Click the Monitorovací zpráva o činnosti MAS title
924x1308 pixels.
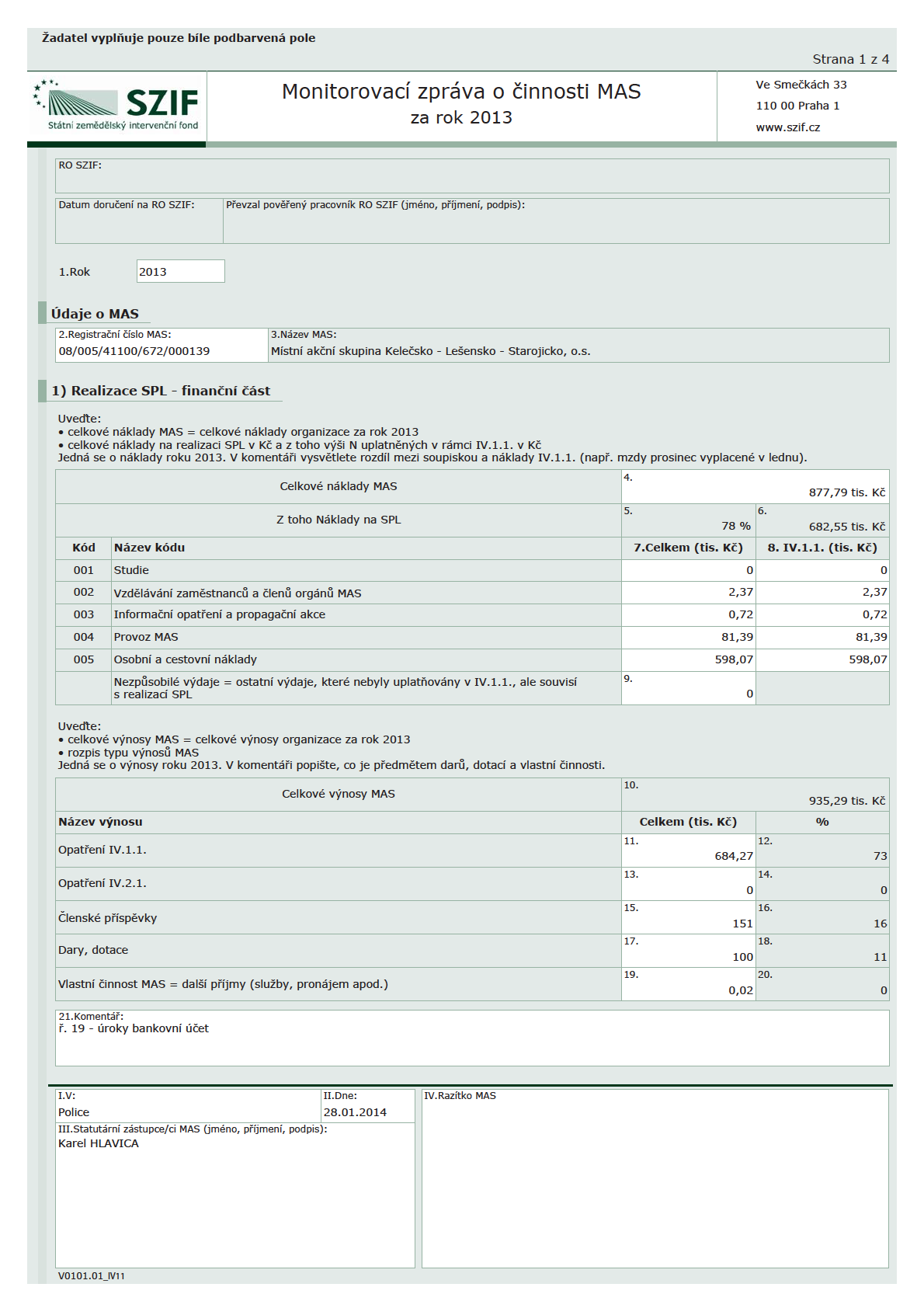[461, 92]
